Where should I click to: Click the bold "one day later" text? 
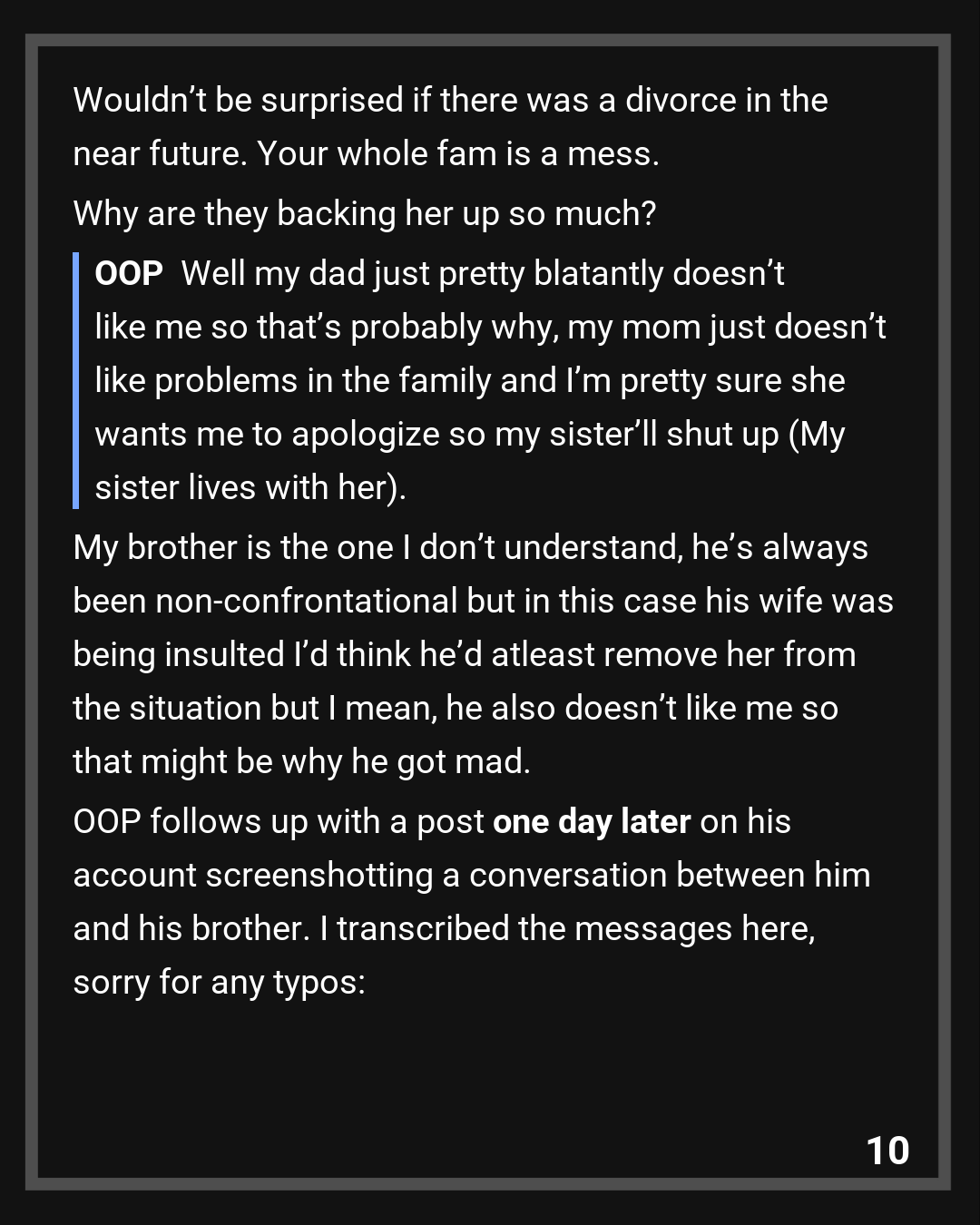click(x=592, y=821)
